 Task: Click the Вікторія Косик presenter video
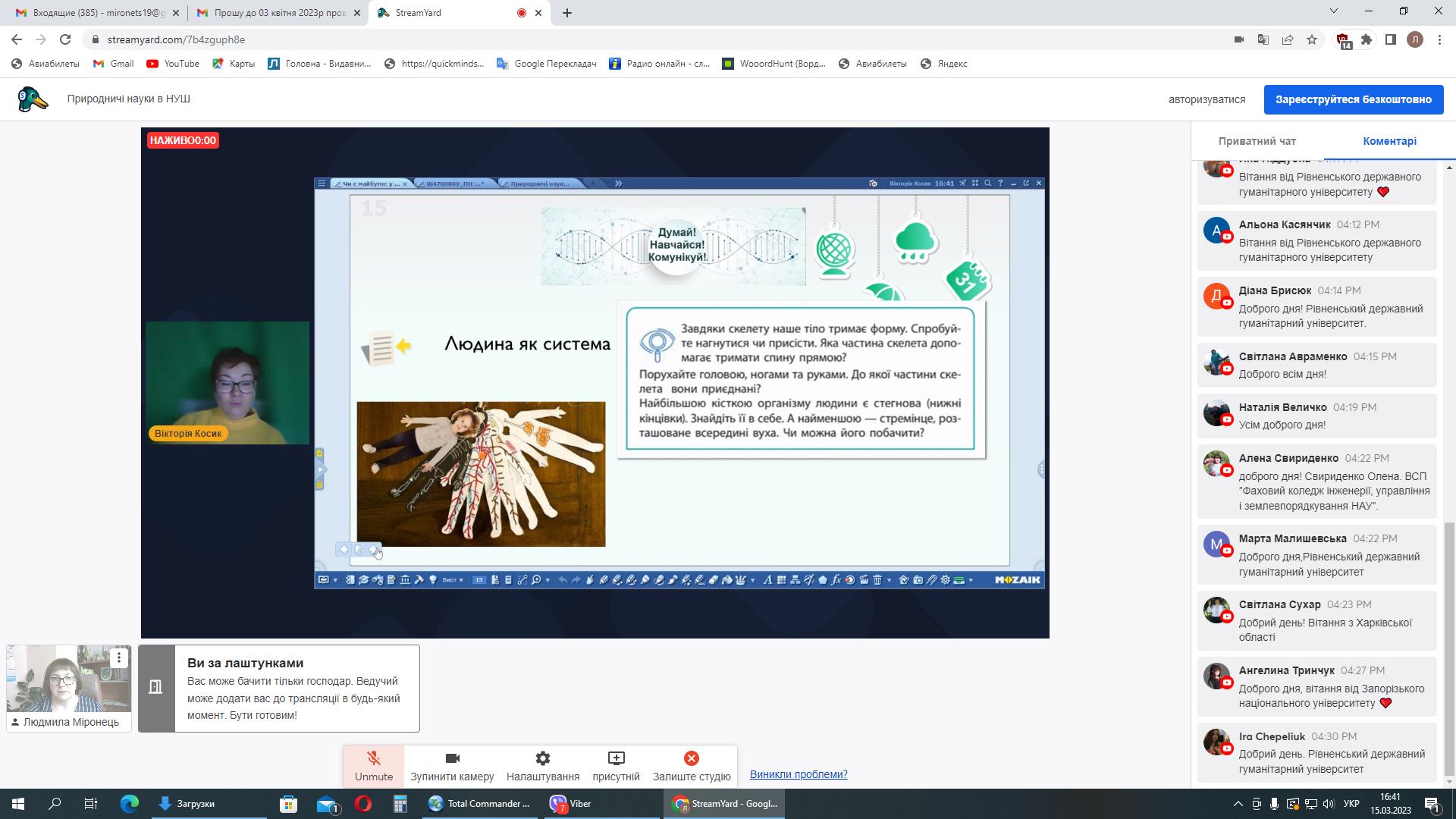(x=227, y=383)
